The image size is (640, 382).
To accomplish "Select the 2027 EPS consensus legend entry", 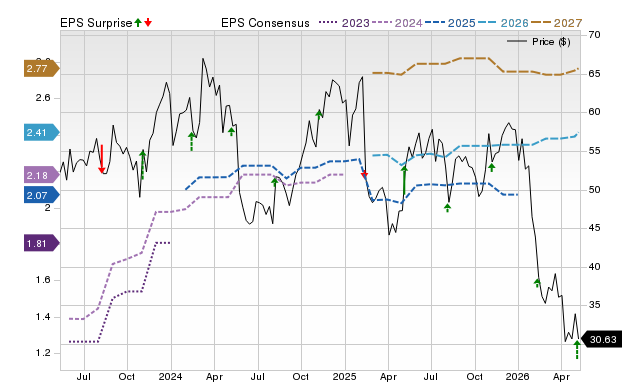I will pos(556,23).
